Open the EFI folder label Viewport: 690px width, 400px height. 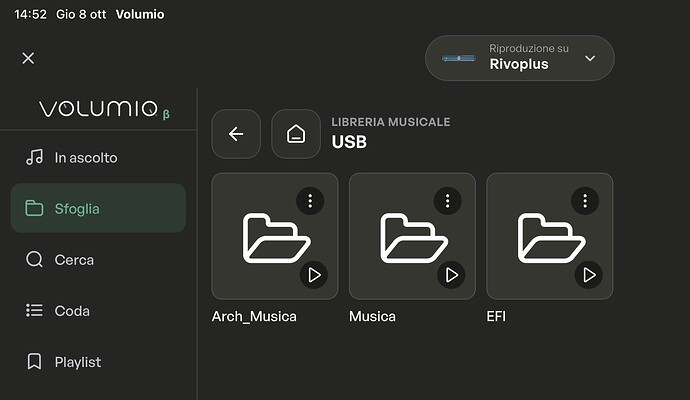click(496, 316)
